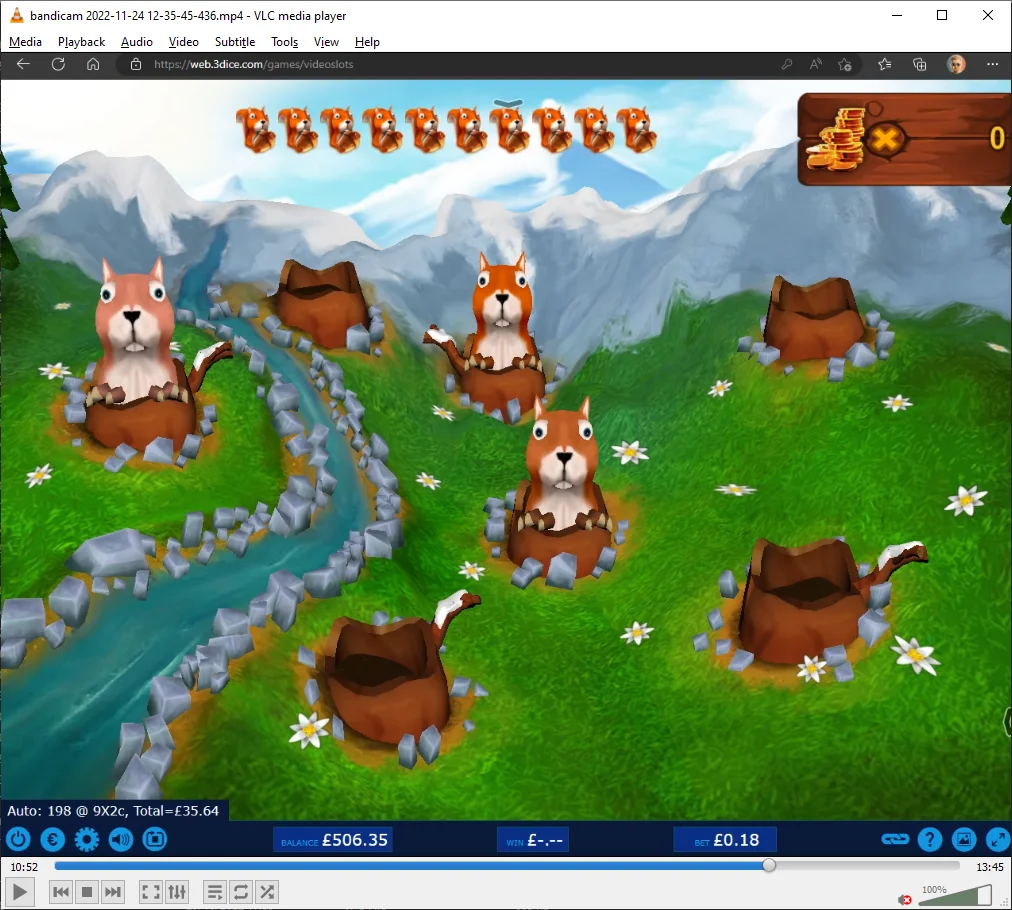Click the VLC cone title icon
The height and width of the screenshot is (910, 1012).
[17, 15]
